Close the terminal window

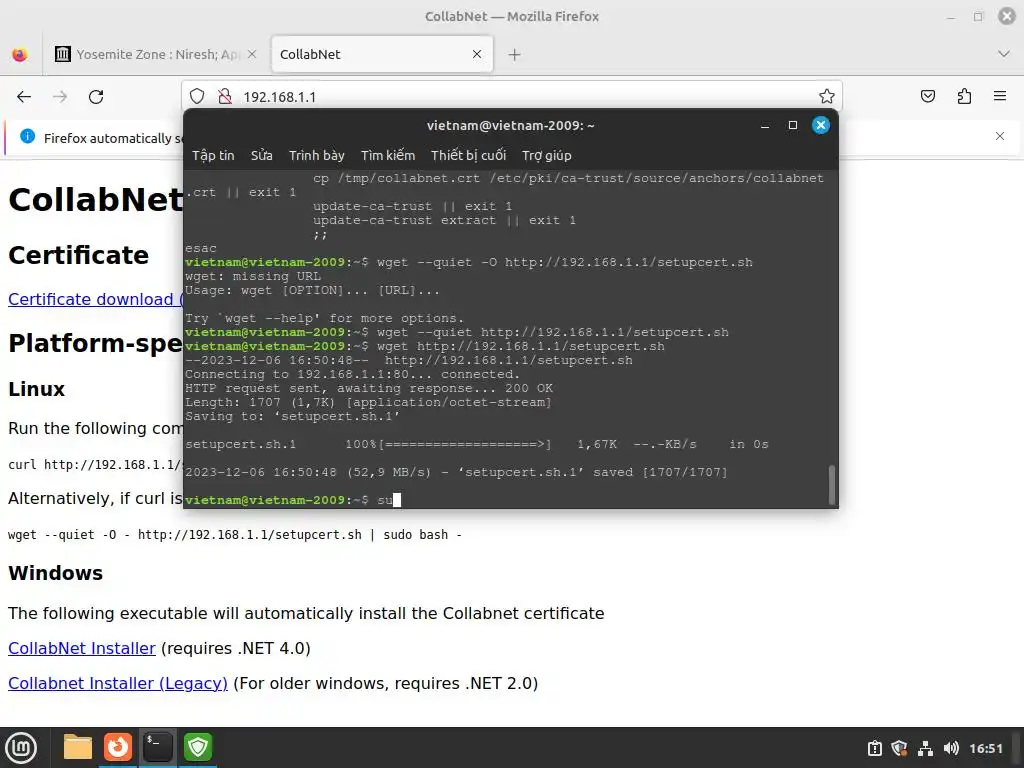[x=821, y=125]
